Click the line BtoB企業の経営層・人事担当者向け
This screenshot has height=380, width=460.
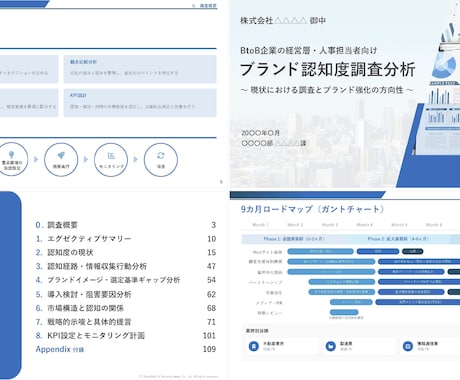click(309, 50)
